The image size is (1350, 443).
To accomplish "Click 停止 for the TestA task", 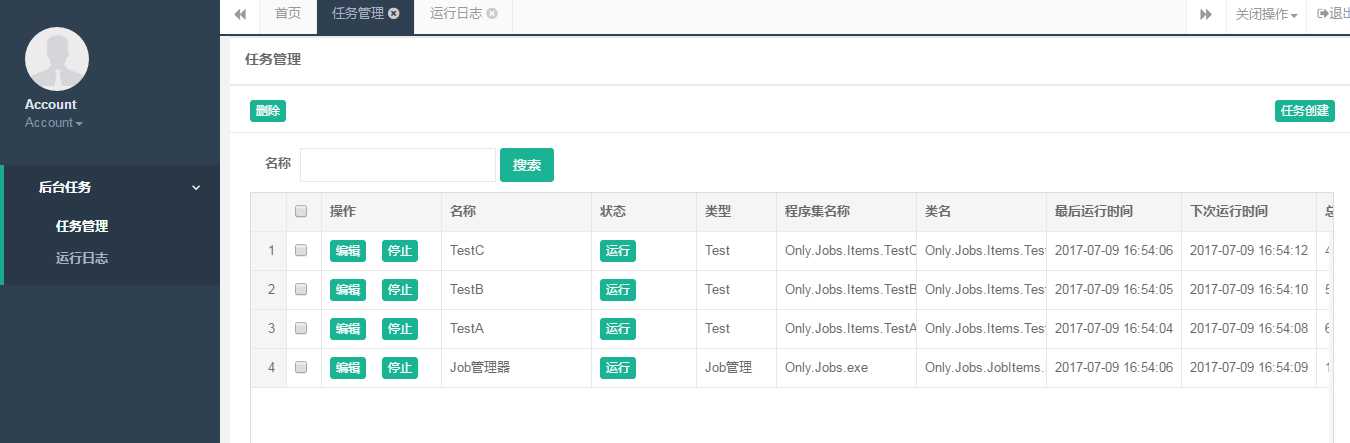I will 400,329.
